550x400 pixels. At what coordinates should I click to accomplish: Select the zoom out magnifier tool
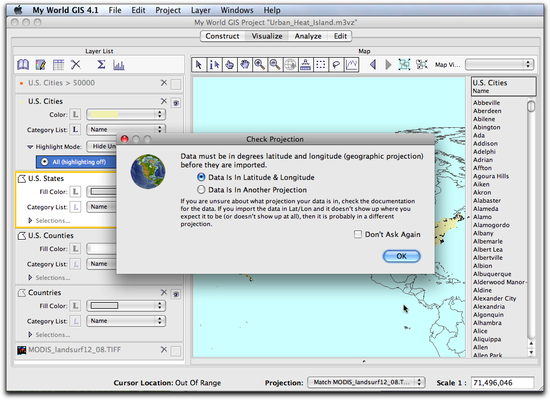point(275,65)
